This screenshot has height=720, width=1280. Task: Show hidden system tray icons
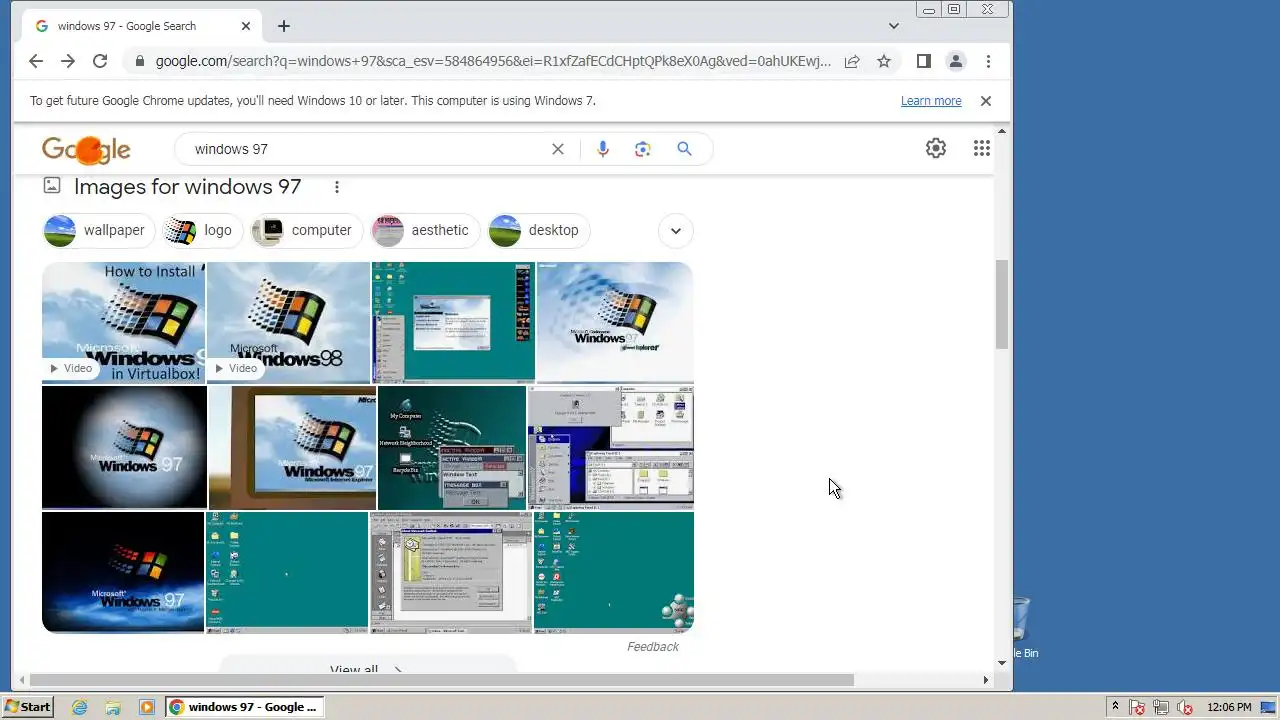[1115, 707]
